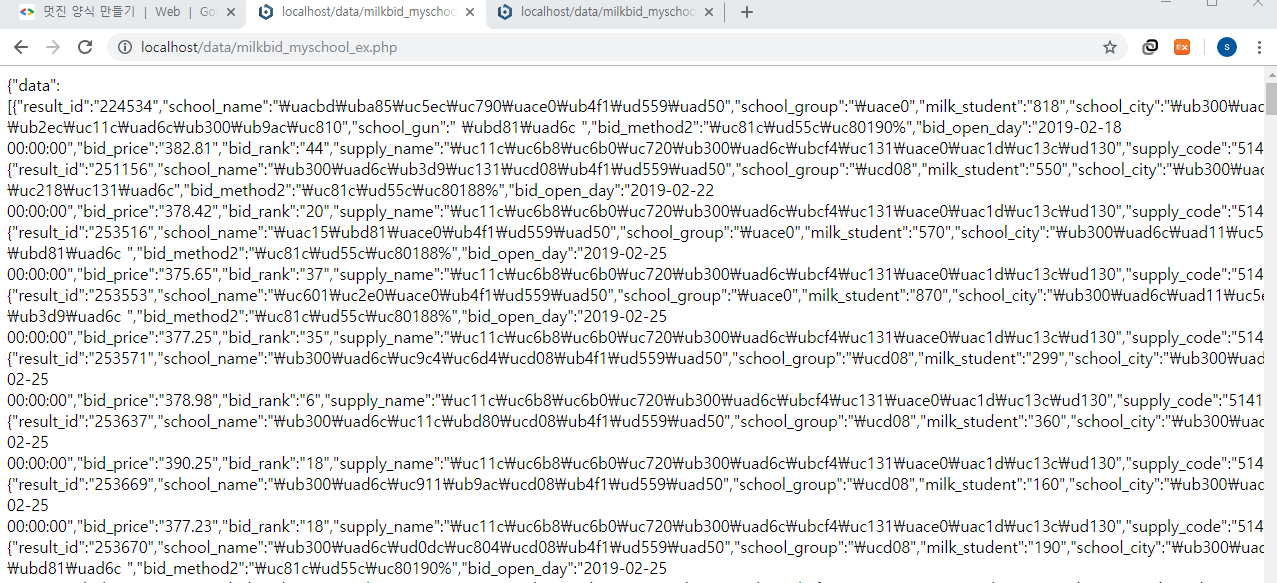View site information icon in address bar
The width and height of the screenshot is (1277, 583).
(125, 47)
